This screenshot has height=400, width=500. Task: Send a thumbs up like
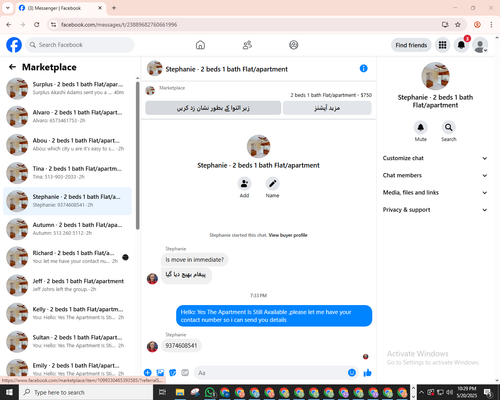[367, 373]
